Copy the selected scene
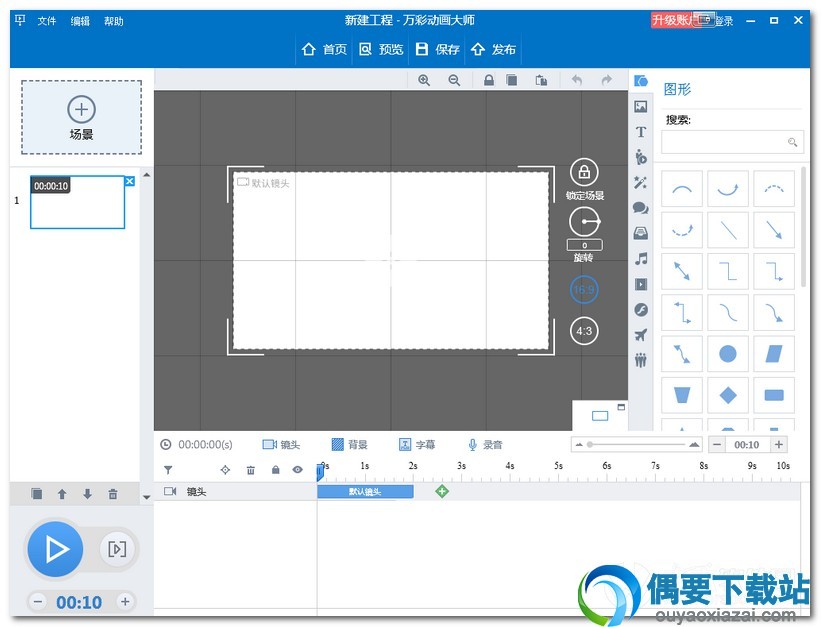 37,494
